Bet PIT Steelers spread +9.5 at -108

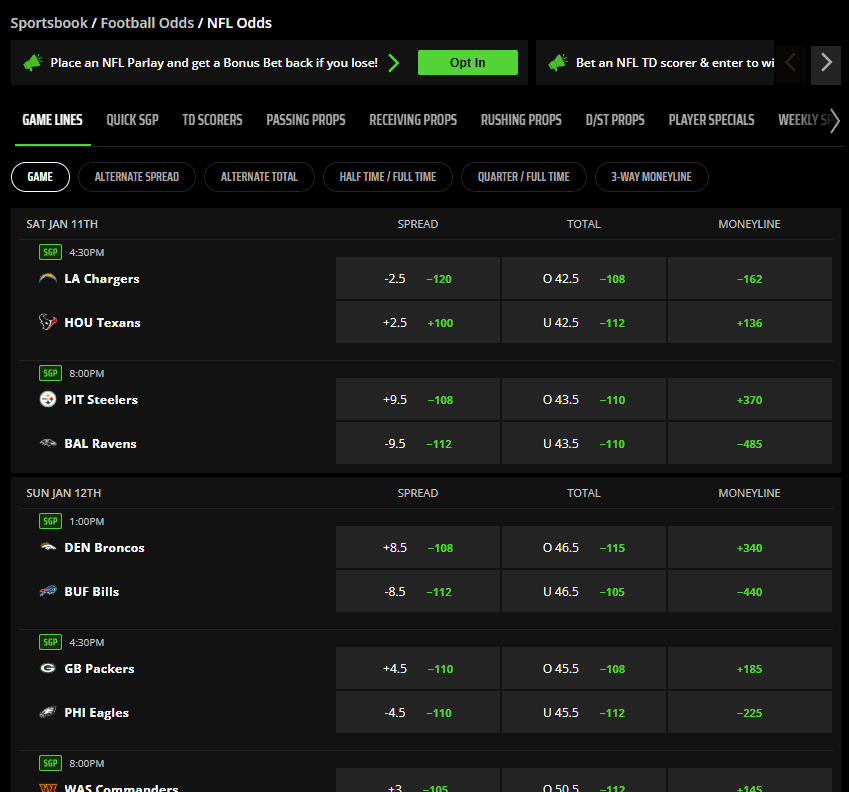(x=418, y=400)
